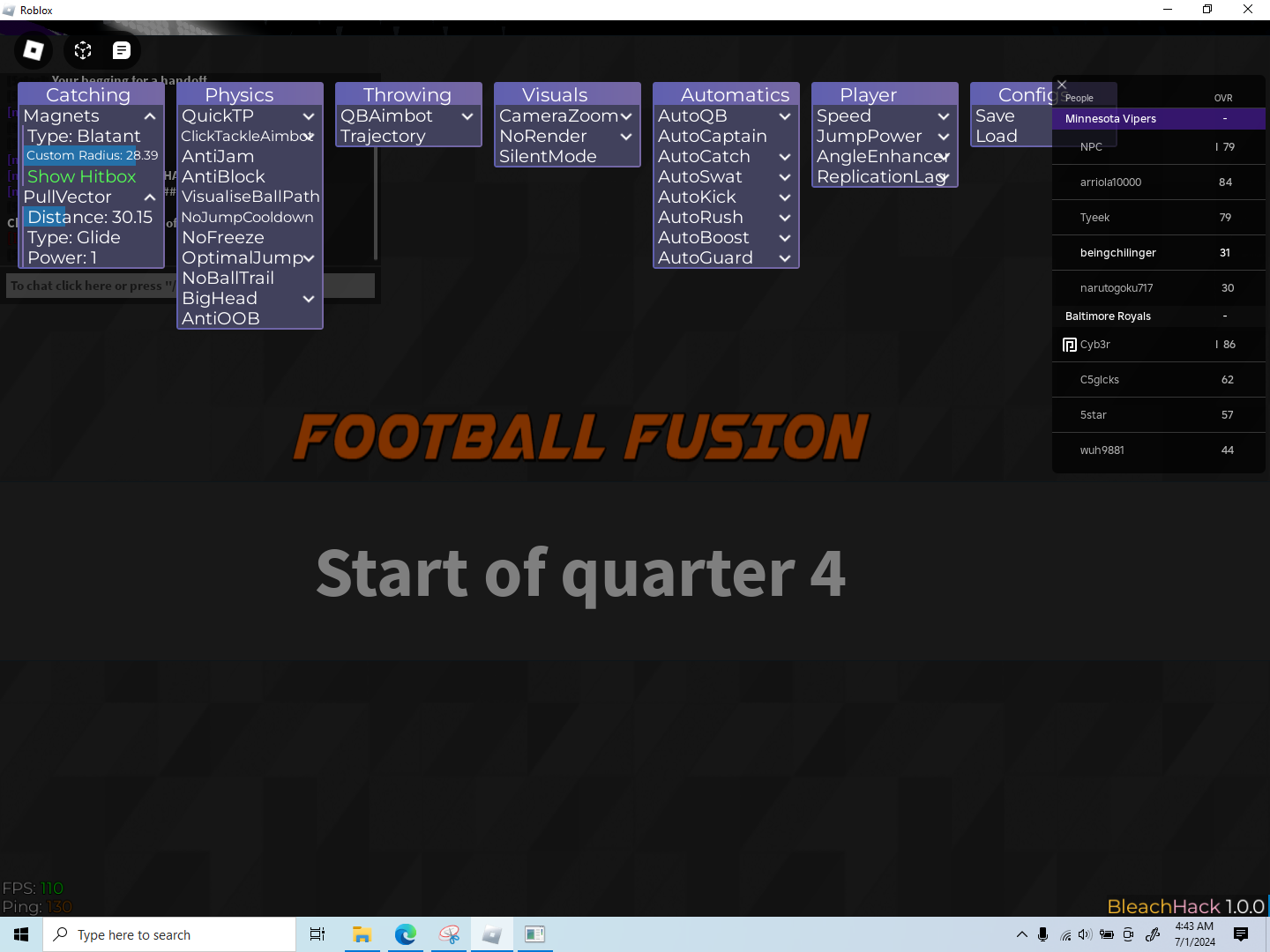Image resolution: width=1270 pixels, height=952 pixels.
Task: Click the Throwing panel header
Action: [x=408, y=94]
